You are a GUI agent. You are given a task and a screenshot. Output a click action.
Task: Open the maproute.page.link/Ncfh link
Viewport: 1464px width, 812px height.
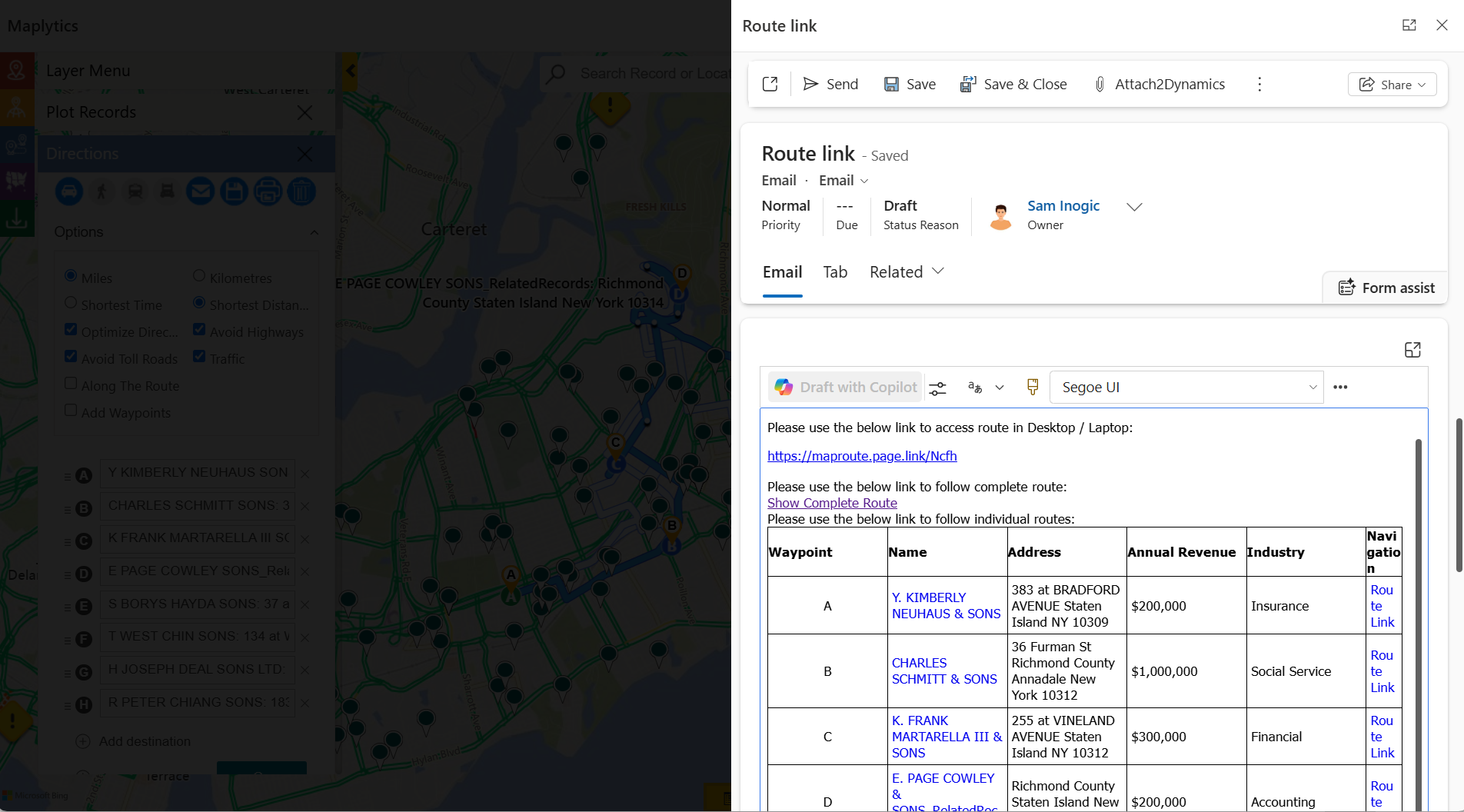(x=862, y=456)
